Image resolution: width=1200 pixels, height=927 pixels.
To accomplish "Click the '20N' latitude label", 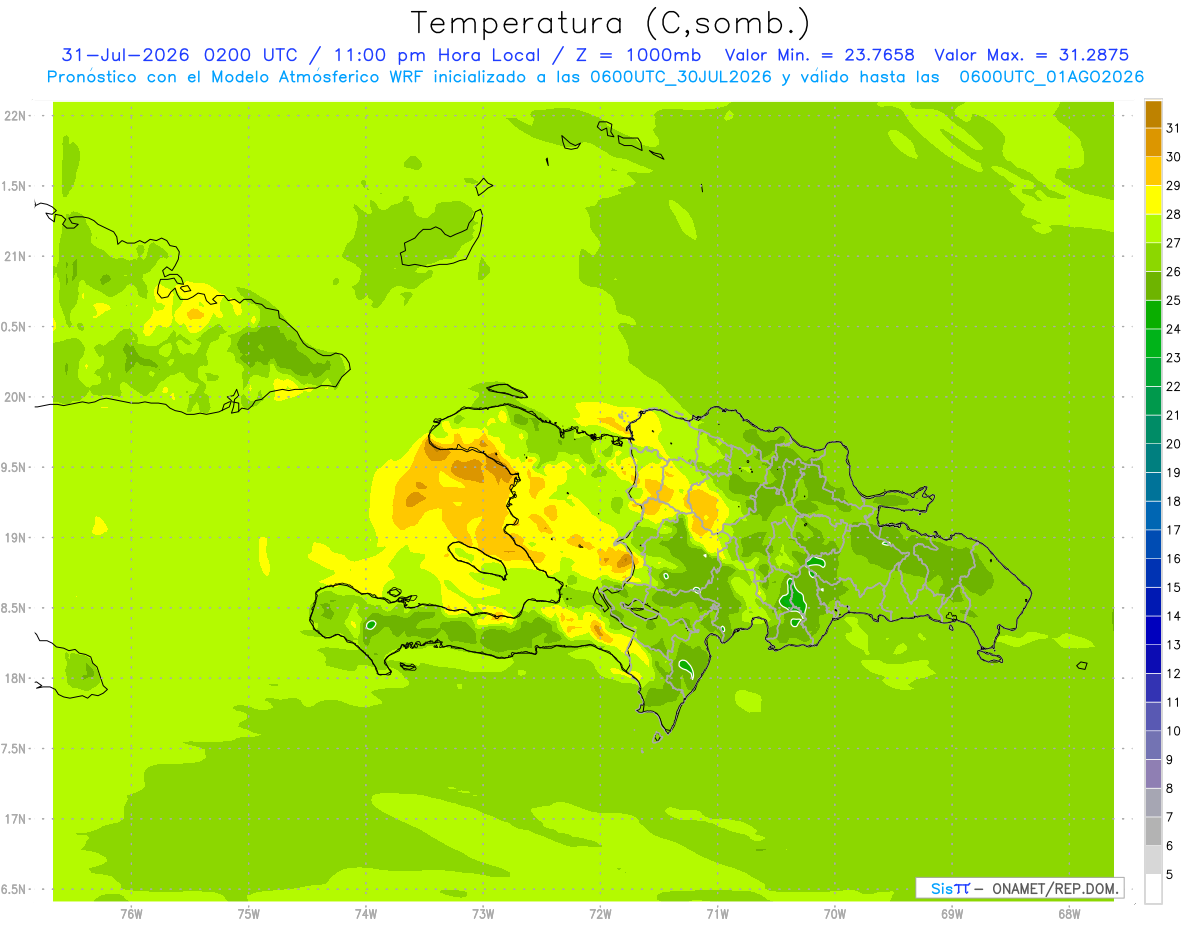I will tap(17, 397).
